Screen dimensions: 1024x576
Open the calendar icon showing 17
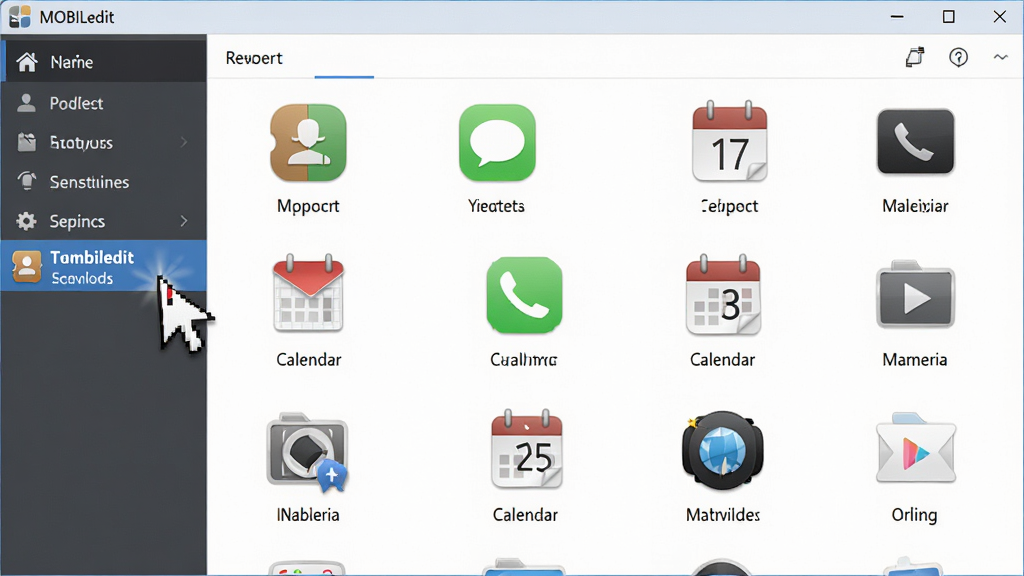tap(729, 141)
